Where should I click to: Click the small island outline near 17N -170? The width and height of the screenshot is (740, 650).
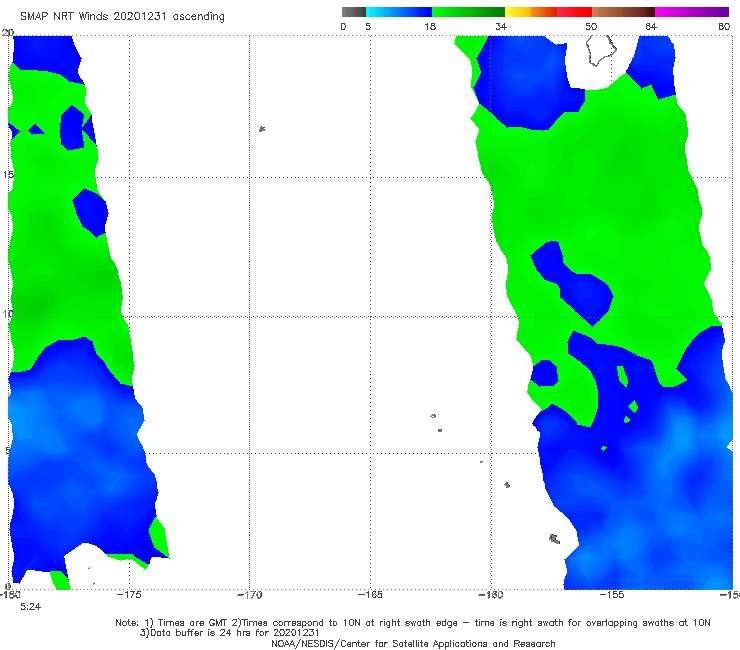point(262,129)
